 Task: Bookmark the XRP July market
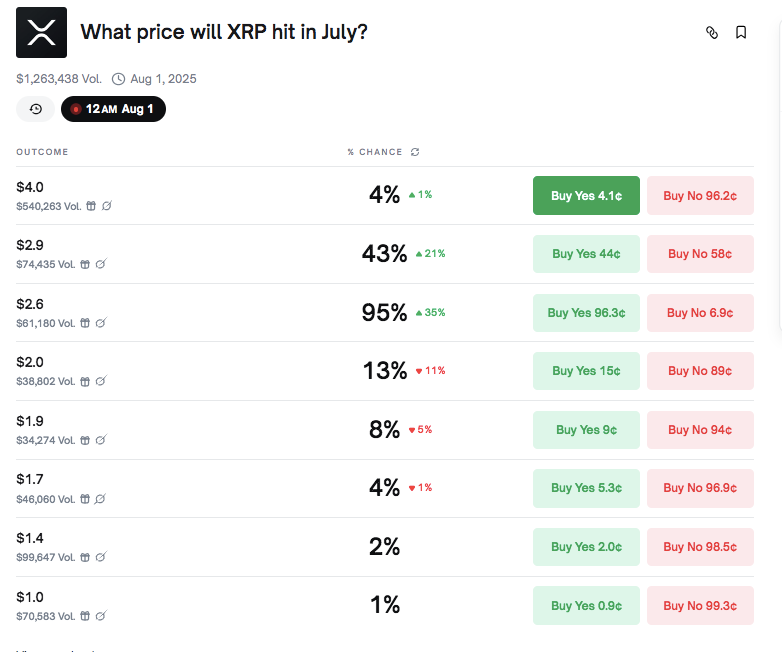(741, 33)
